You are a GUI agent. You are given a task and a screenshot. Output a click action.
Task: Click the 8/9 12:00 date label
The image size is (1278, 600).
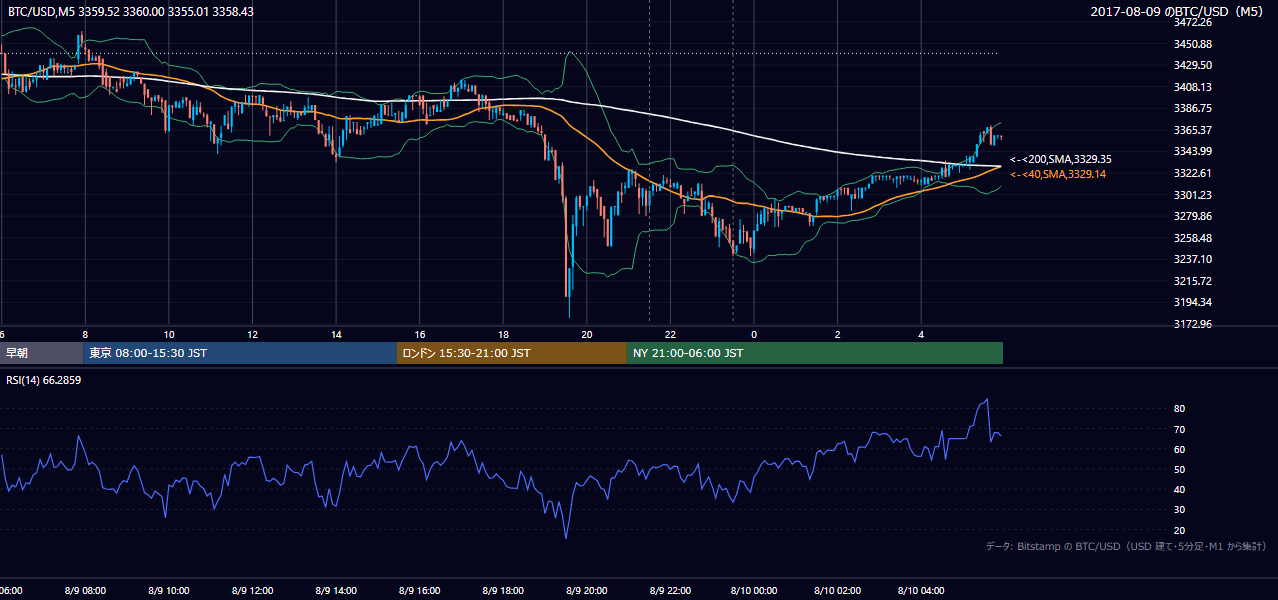[252, 591]
